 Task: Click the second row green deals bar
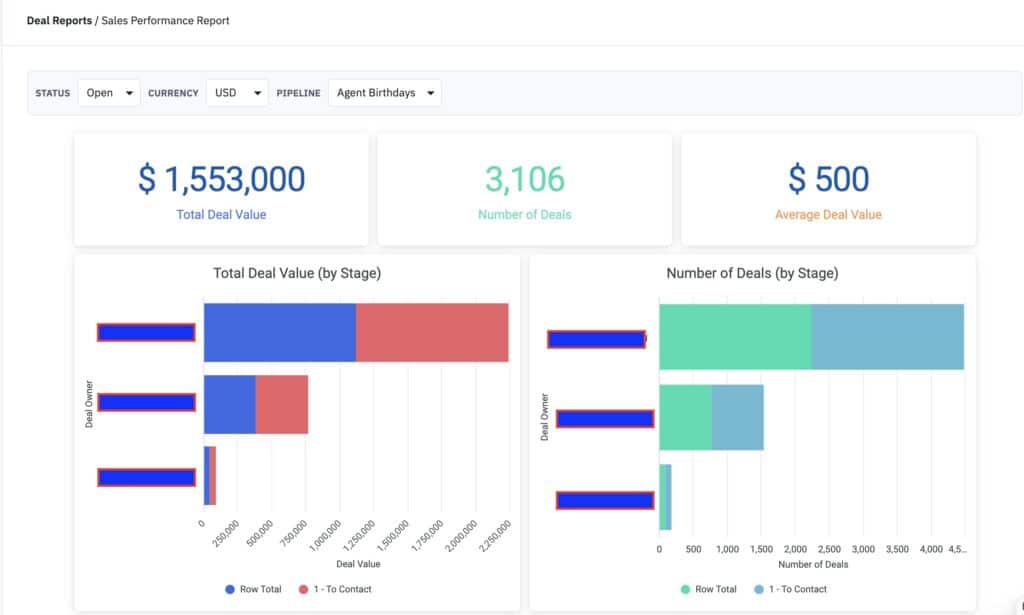(686, 417)
